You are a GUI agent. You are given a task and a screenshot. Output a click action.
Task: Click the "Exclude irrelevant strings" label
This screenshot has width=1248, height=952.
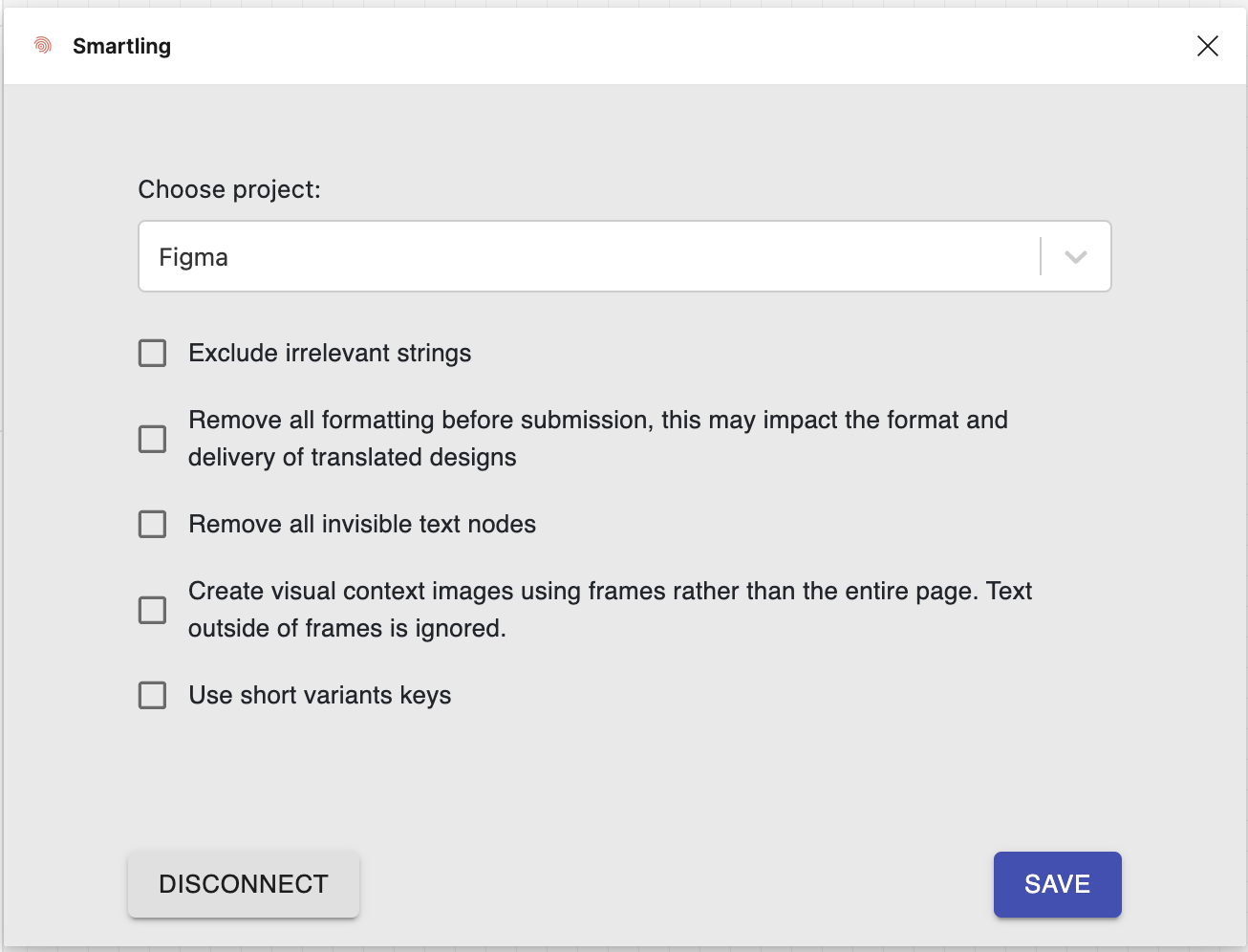tap(330, 353)
